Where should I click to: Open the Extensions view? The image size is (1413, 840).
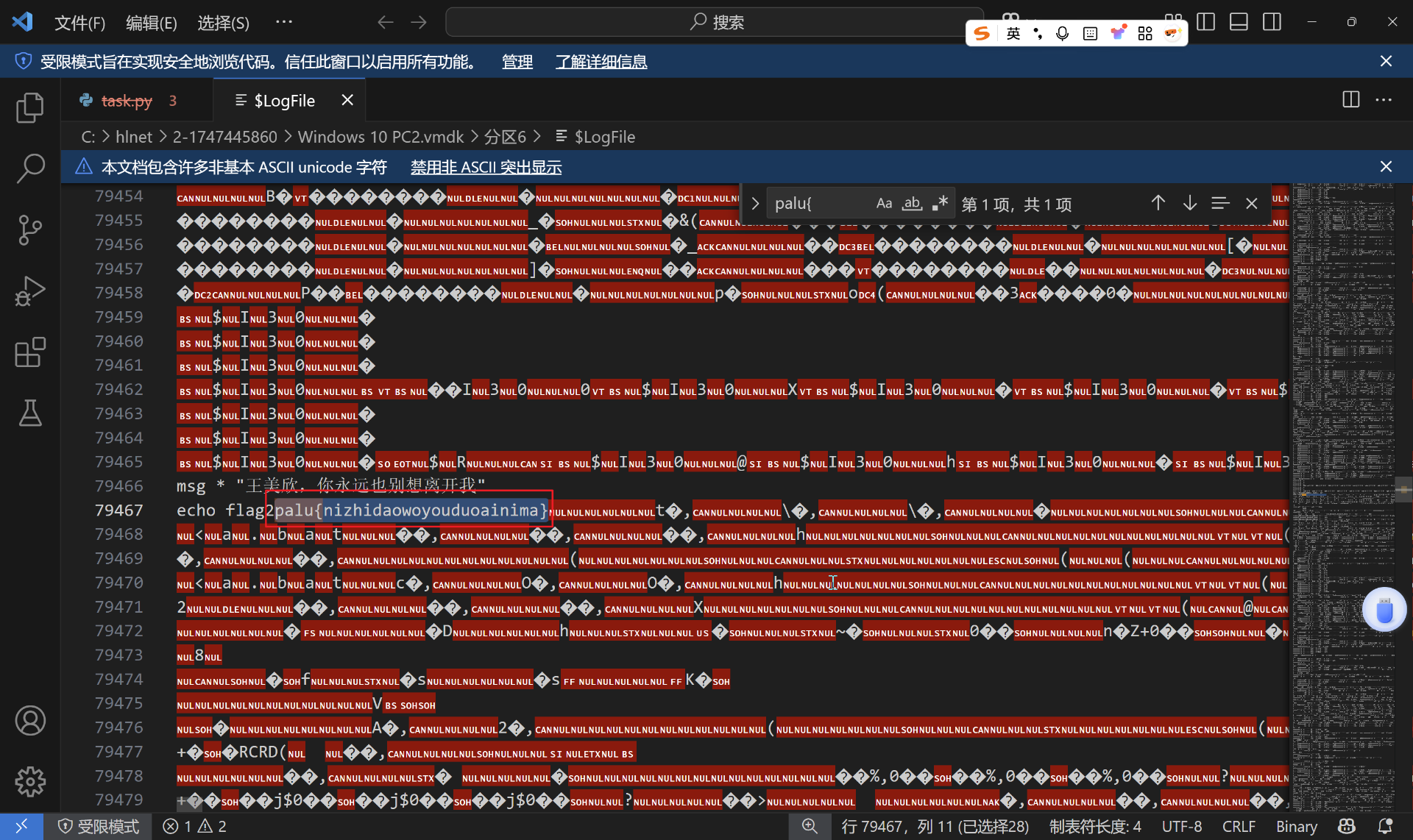coord(30,352)
